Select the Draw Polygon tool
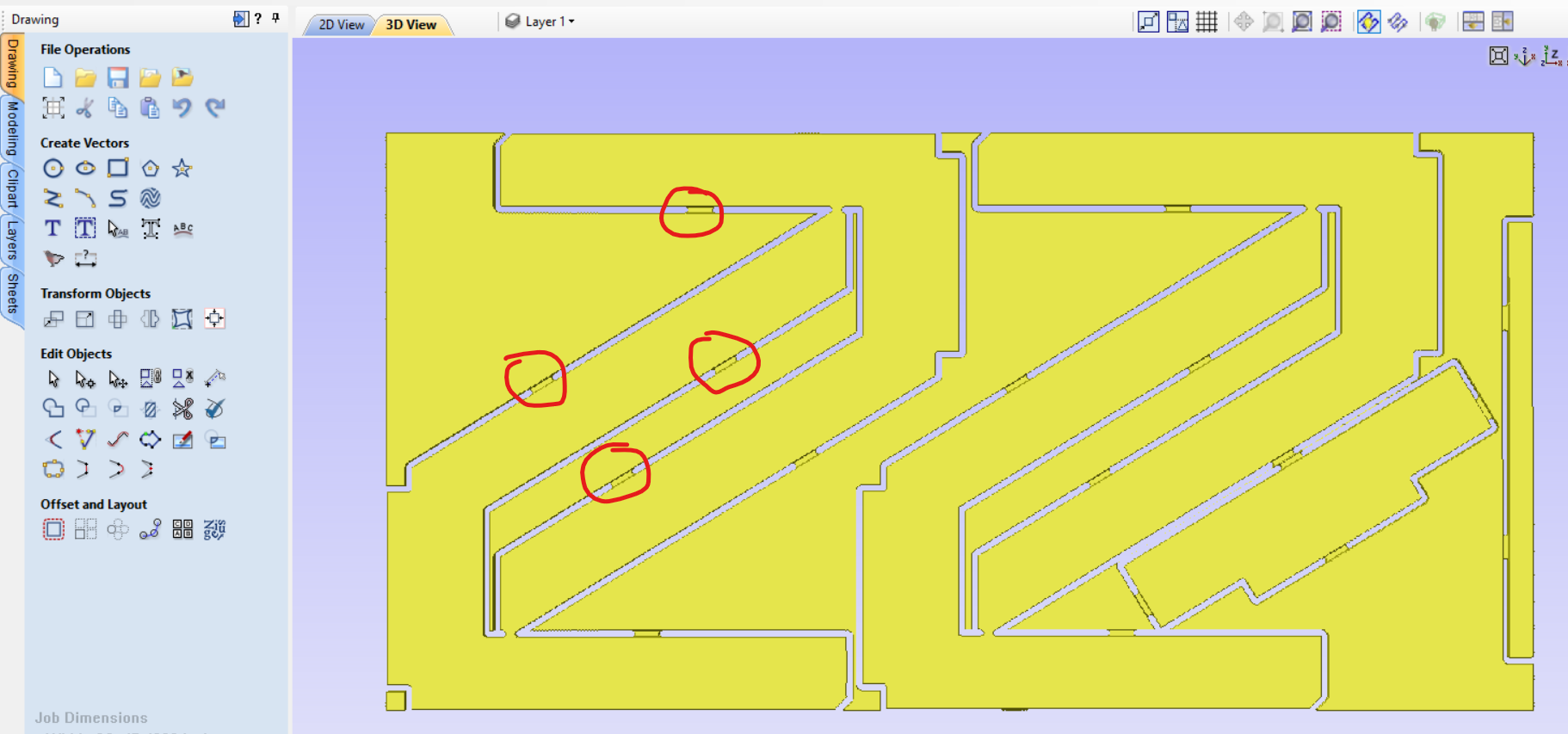This screenshot has height=734, width=1568. pos(150,169)
